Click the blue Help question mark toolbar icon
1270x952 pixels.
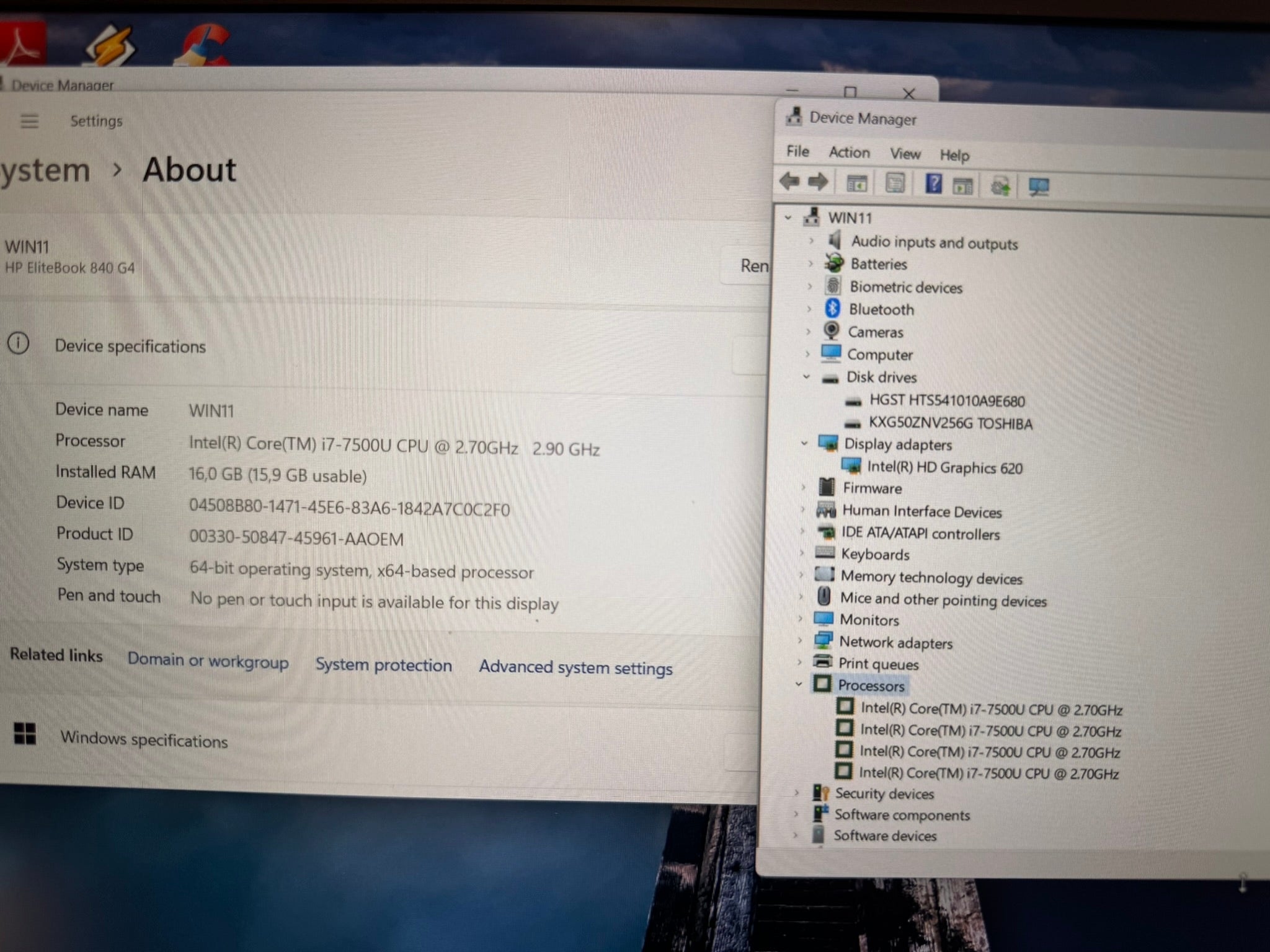(x=933, y=184)
